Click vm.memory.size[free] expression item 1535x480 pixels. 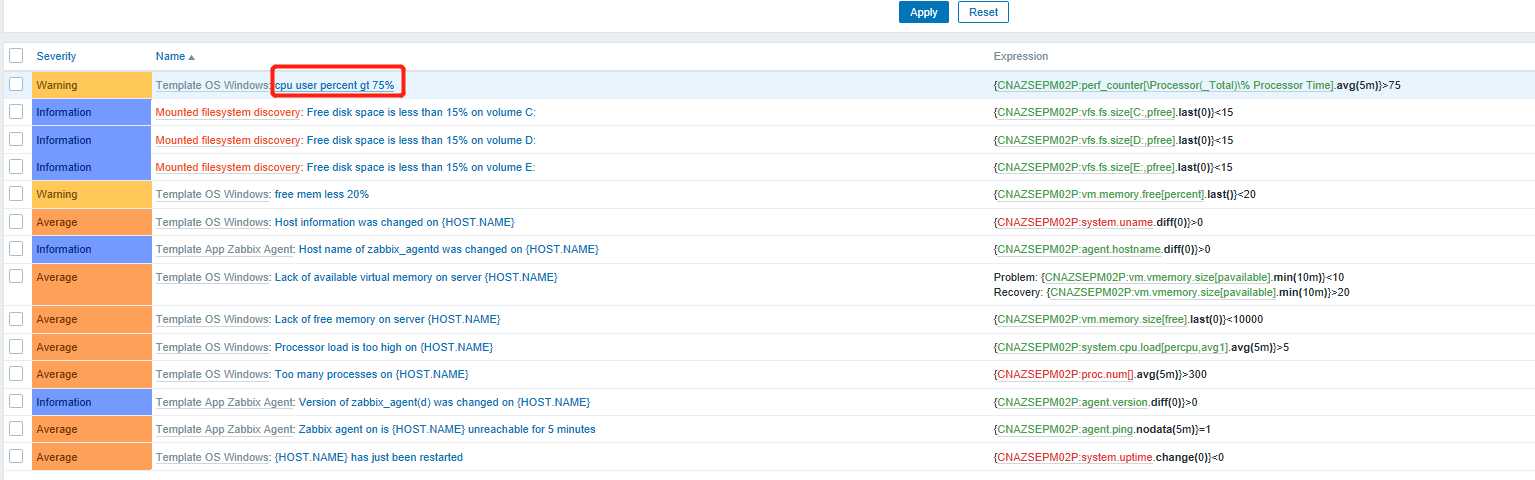[1091, 319]
